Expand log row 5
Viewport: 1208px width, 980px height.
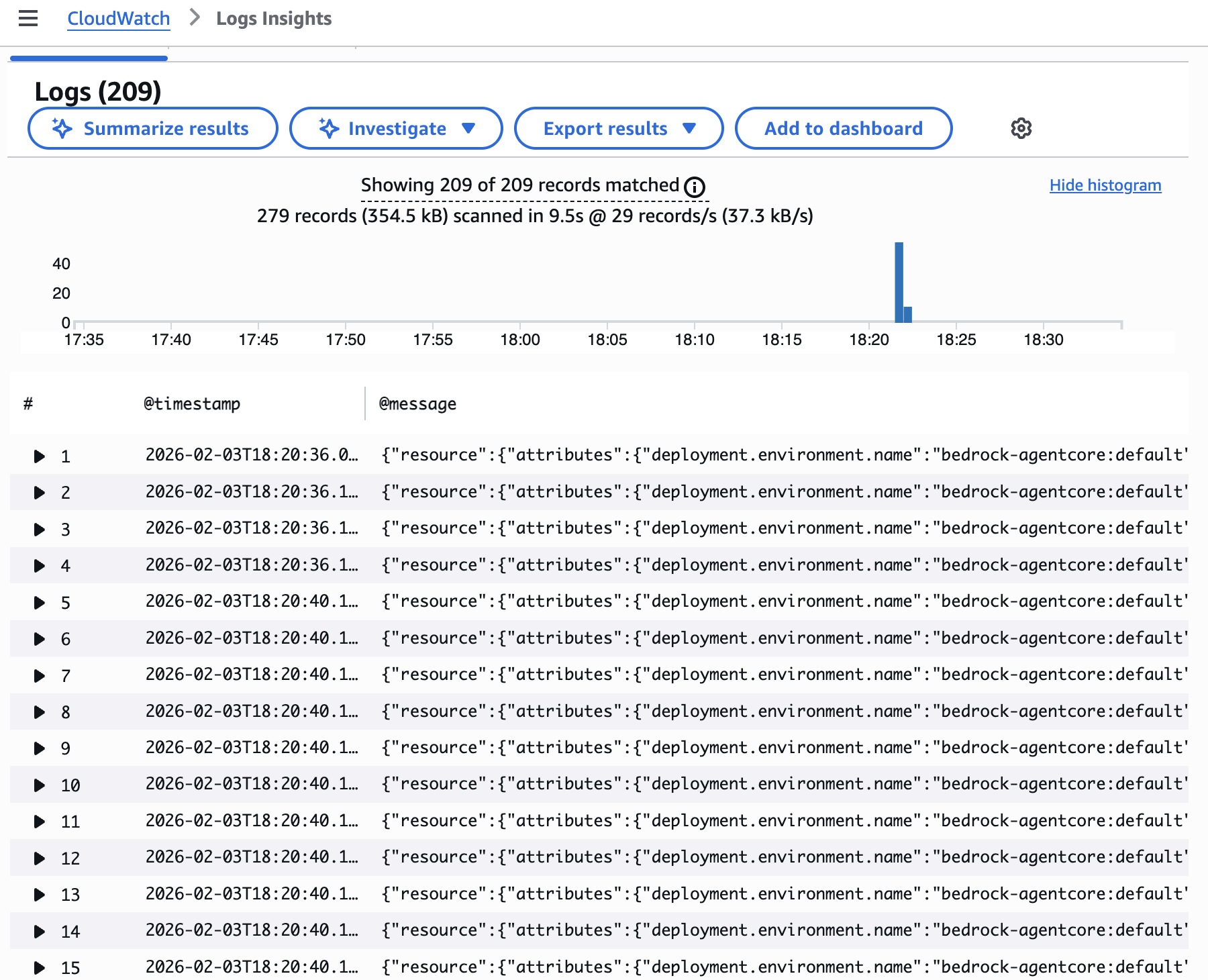[40, 603]
